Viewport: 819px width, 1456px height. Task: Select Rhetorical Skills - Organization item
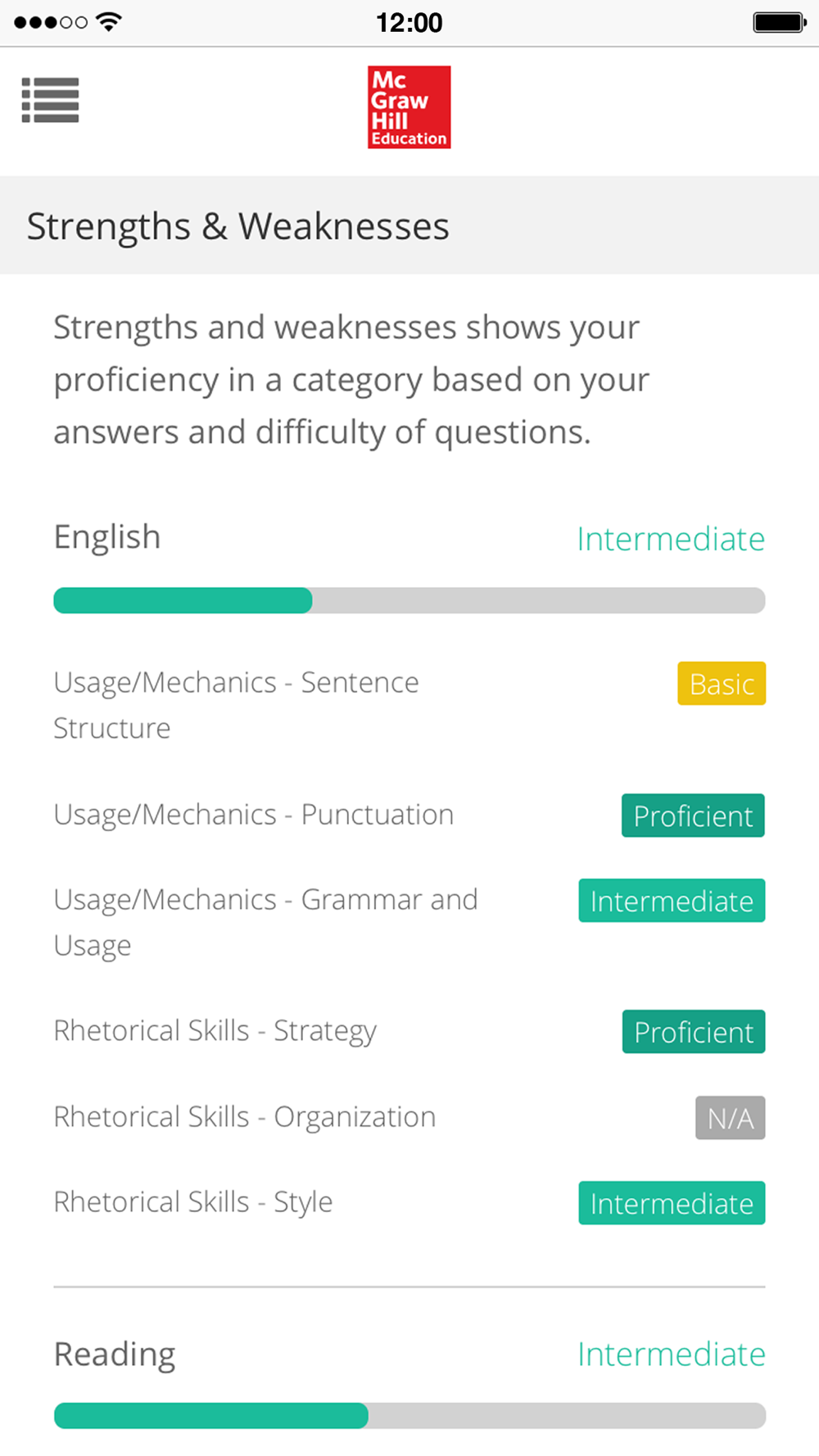click(409, 1118)
